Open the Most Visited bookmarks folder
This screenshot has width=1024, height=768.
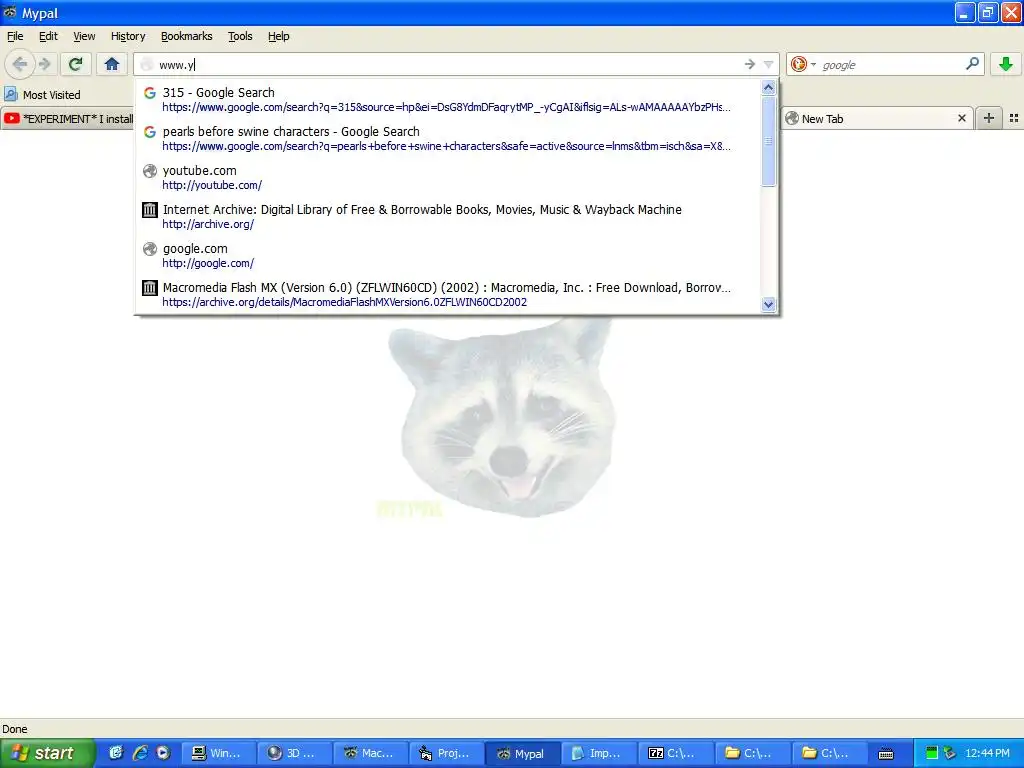[x=42, y=95]
